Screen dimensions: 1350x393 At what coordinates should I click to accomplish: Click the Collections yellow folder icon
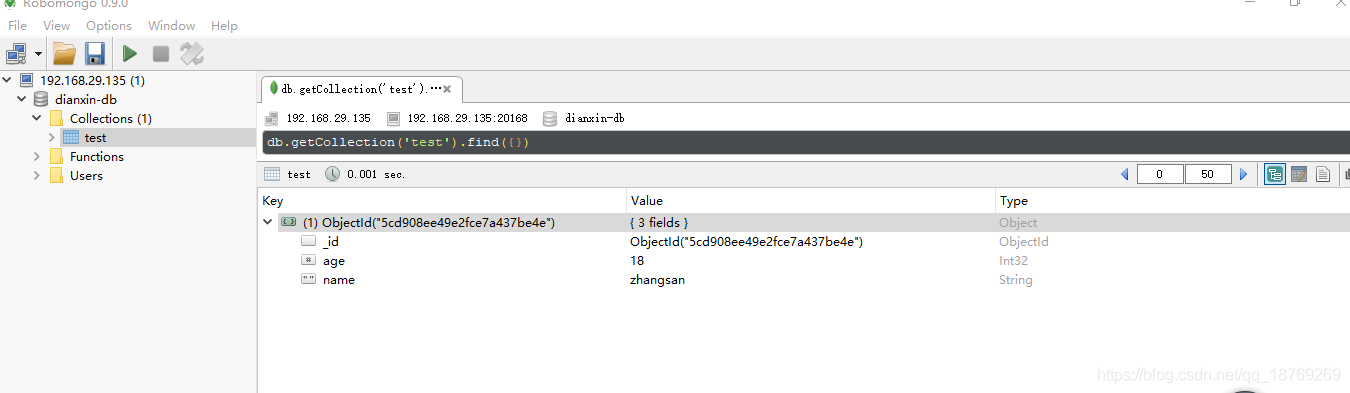click(56, 118)
